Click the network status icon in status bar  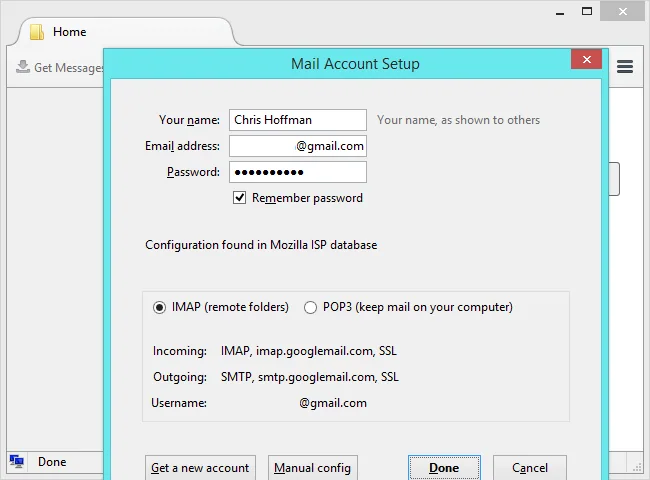(17, 461)
